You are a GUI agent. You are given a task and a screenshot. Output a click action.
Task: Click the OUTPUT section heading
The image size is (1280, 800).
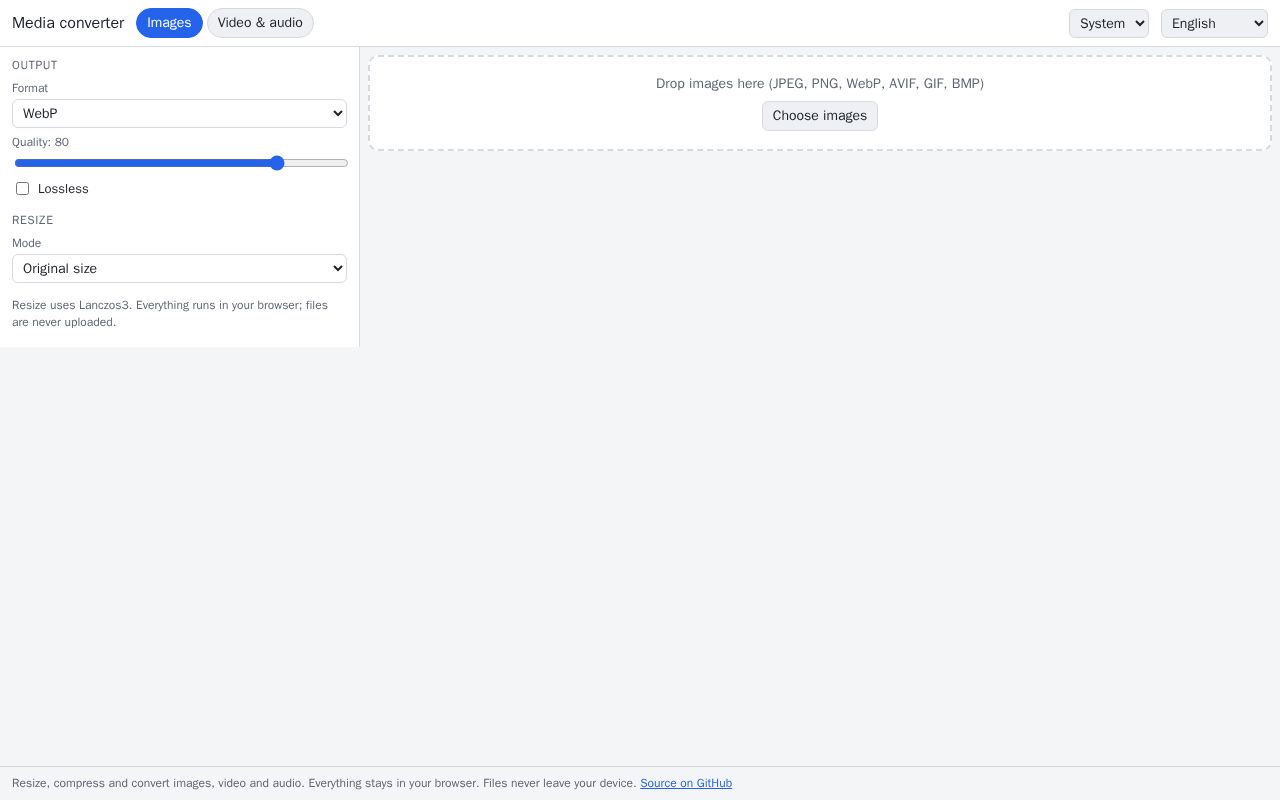click(35, 65)
